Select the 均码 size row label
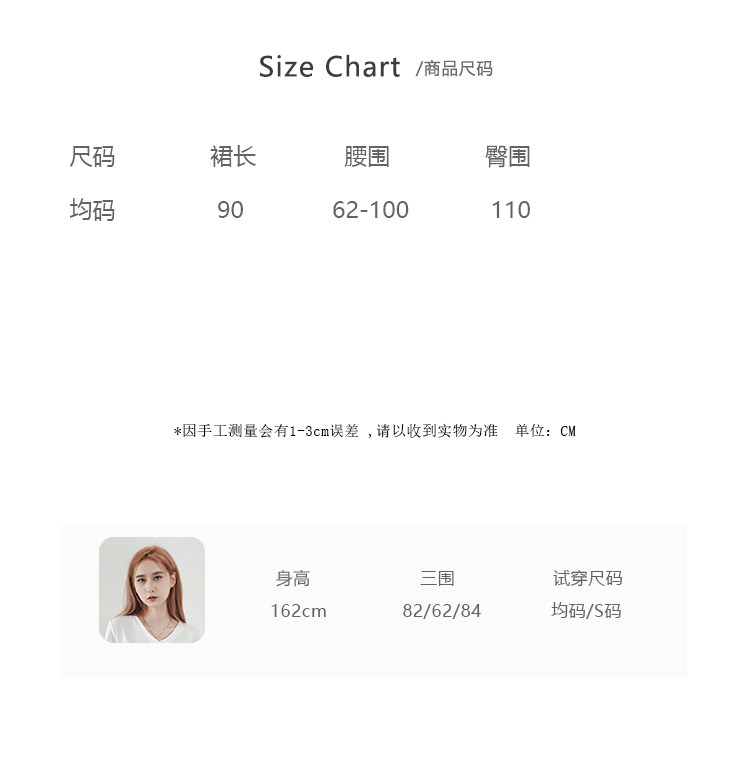The width and height of the screenshot is (750, 761). (92, 210)
